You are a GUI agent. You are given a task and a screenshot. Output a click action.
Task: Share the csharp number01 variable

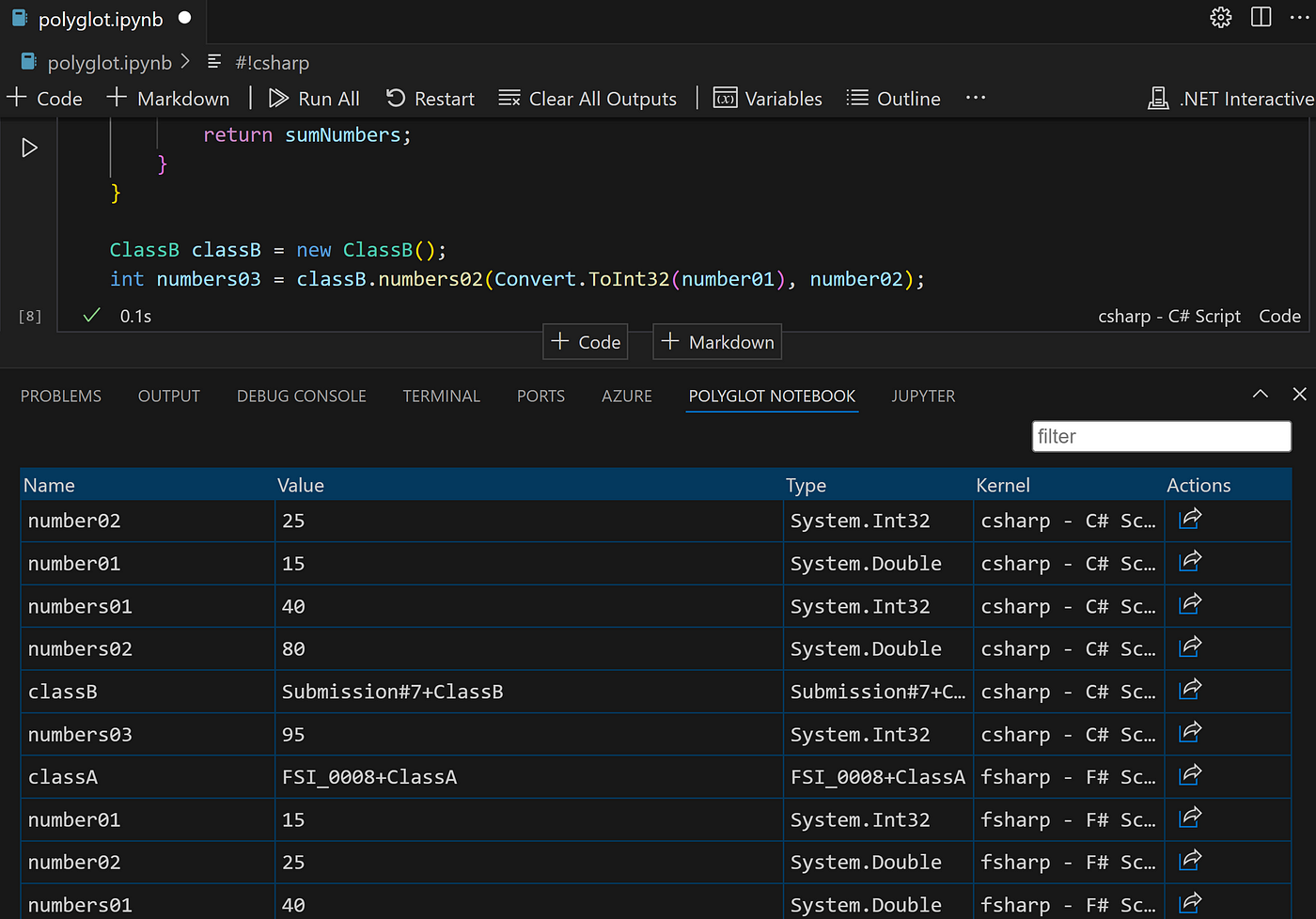click(1190, 562)
